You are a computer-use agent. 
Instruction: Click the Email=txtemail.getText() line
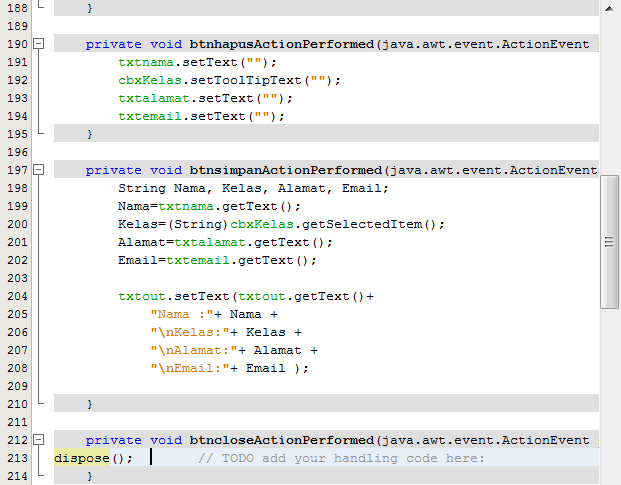click(x=217, y=260)
